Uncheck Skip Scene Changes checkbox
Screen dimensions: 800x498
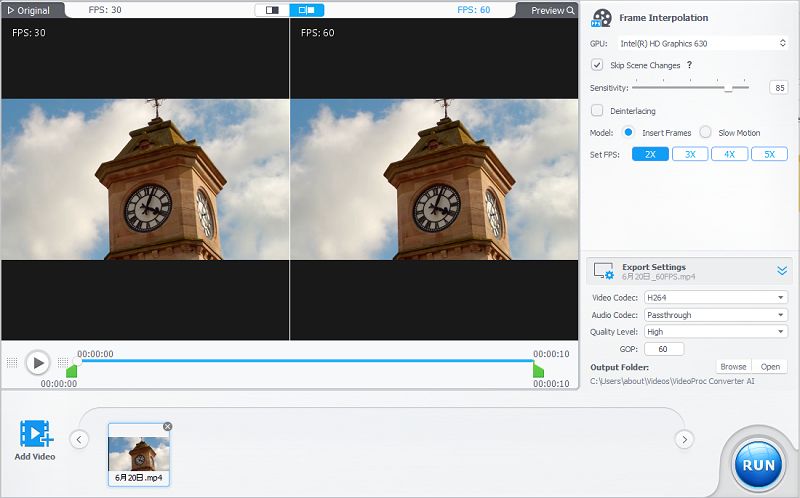(597, 65)
